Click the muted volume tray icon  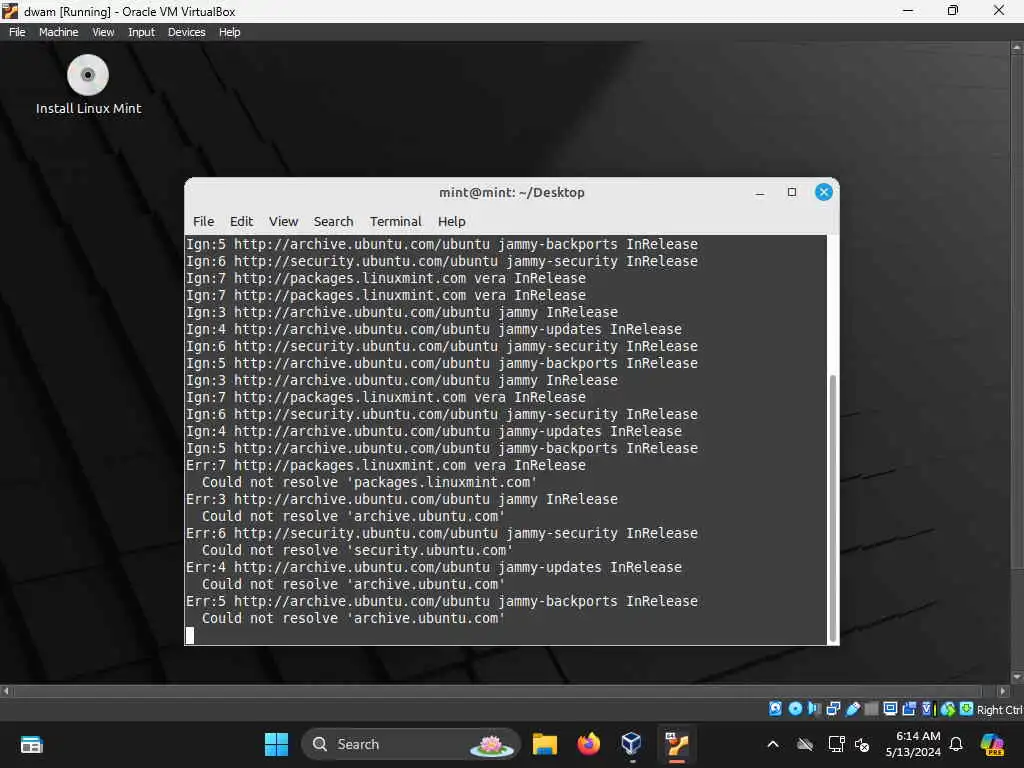(862, 744)
